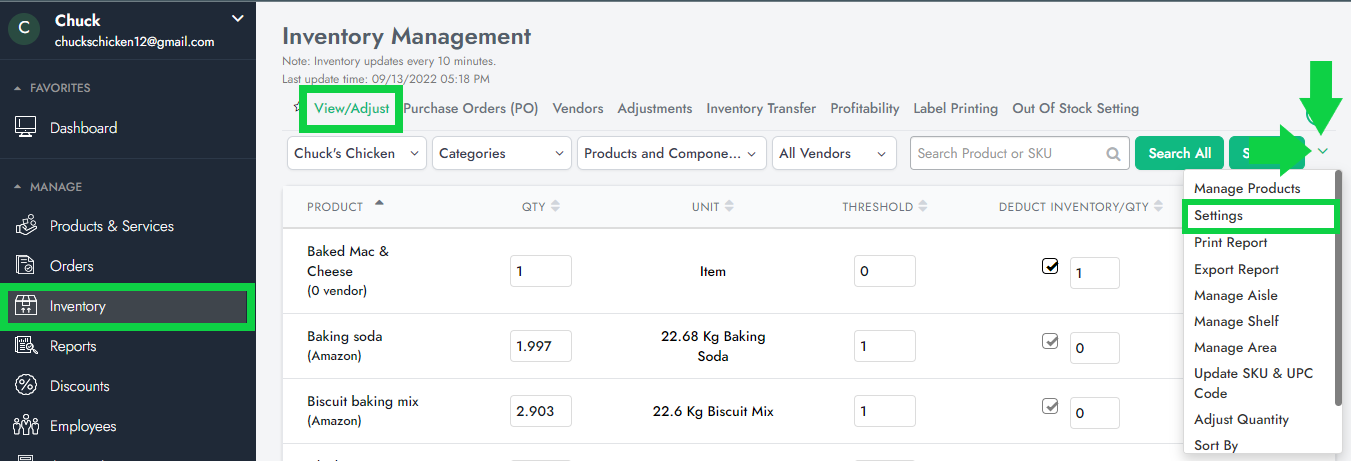1351x461 pixels.
Task: Click the Reports icon in sidebar
Action: coord(26,346)
